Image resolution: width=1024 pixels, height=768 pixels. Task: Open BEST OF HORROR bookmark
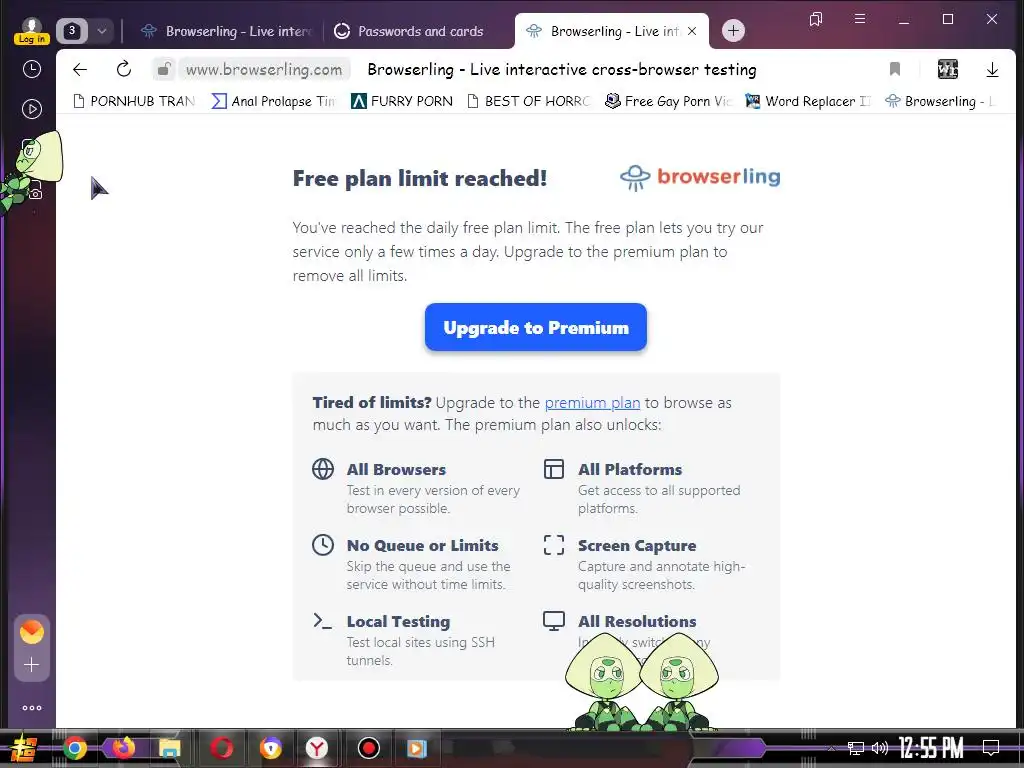point(529,101)
